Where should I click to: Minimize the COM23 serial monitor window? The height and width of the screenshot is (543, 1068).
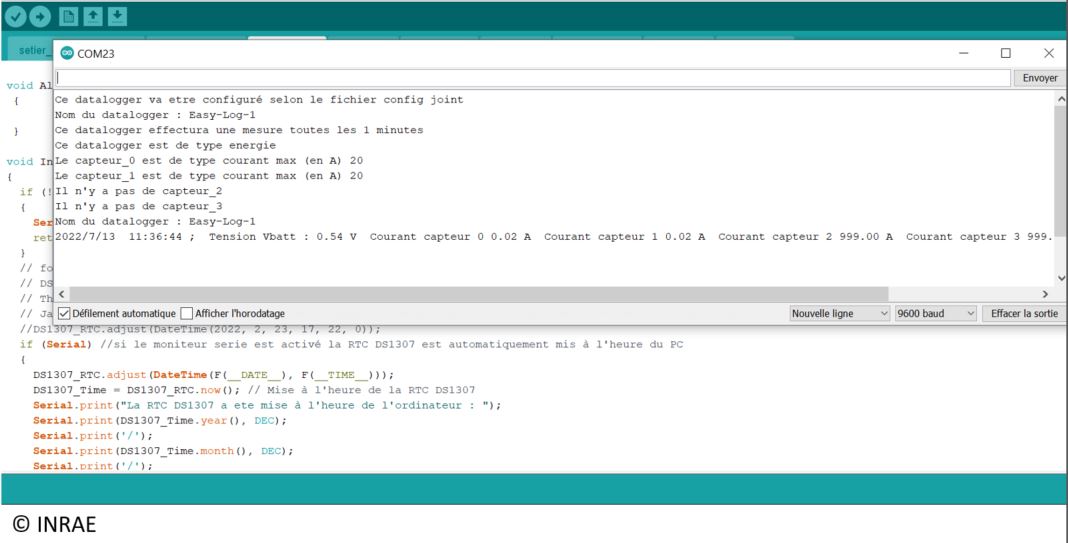(963, 54)
